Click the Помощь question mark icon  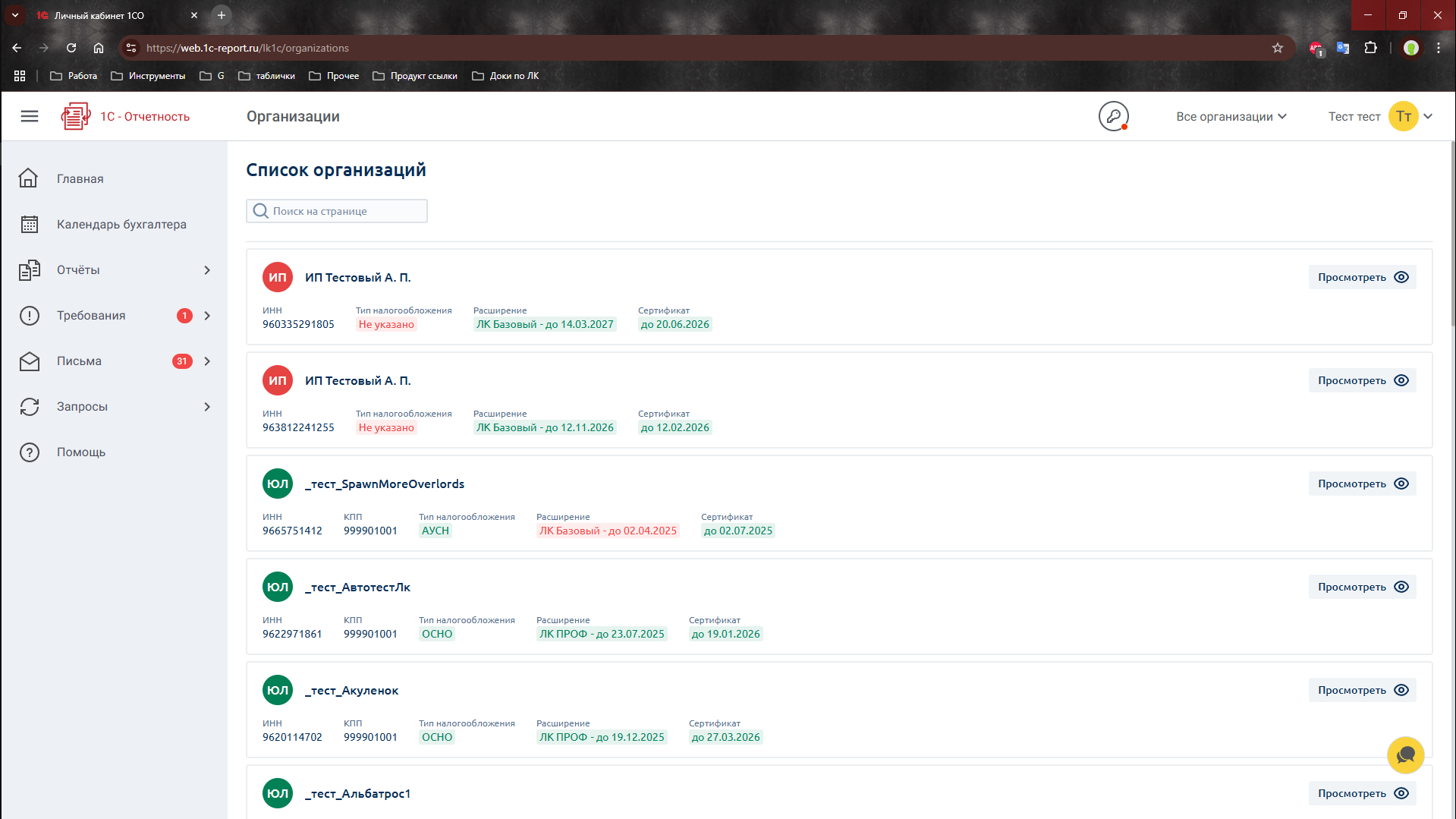tap(29, 452)
